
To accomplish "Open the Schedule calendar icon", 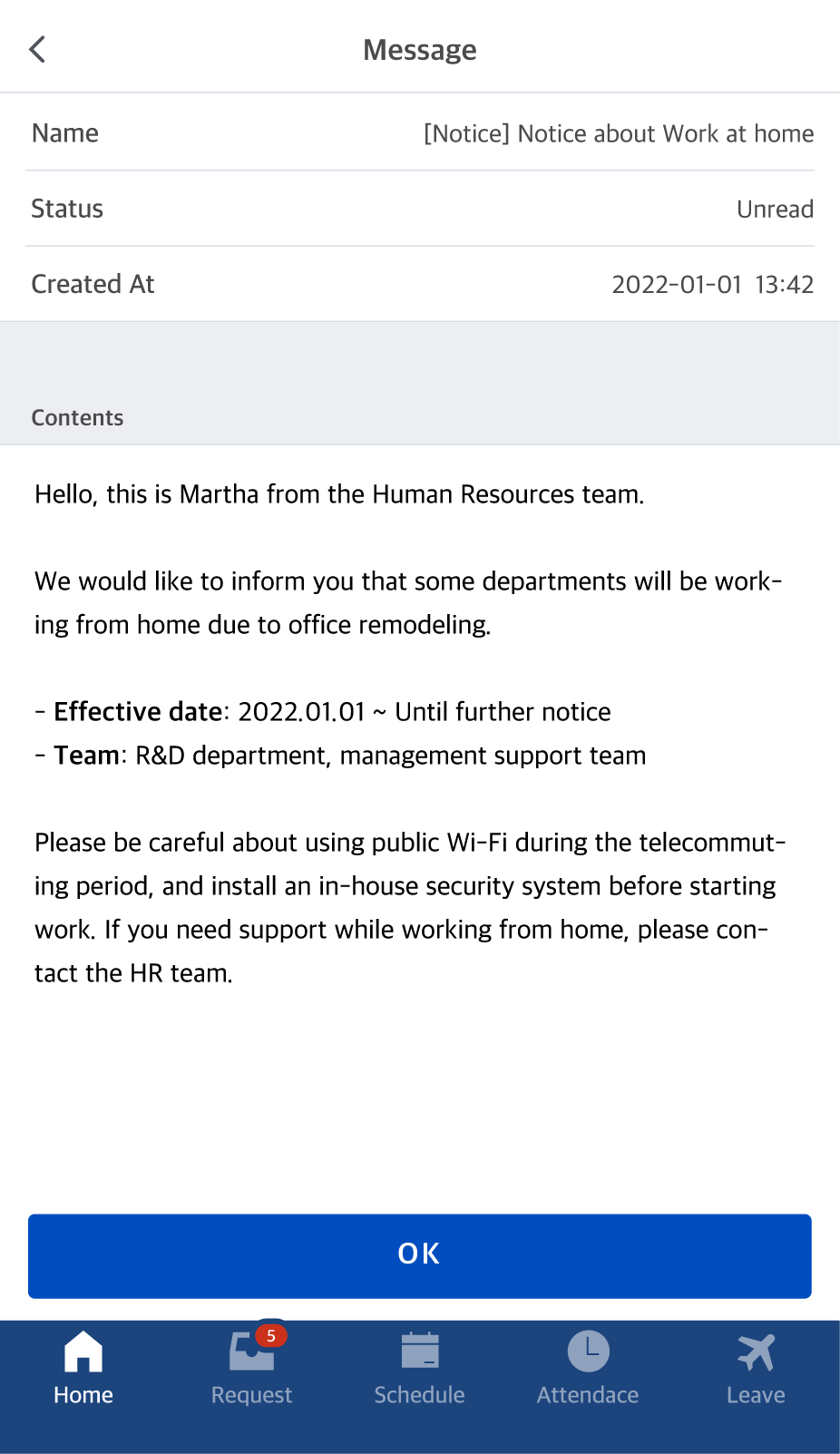I will [x=420, y=1350].
